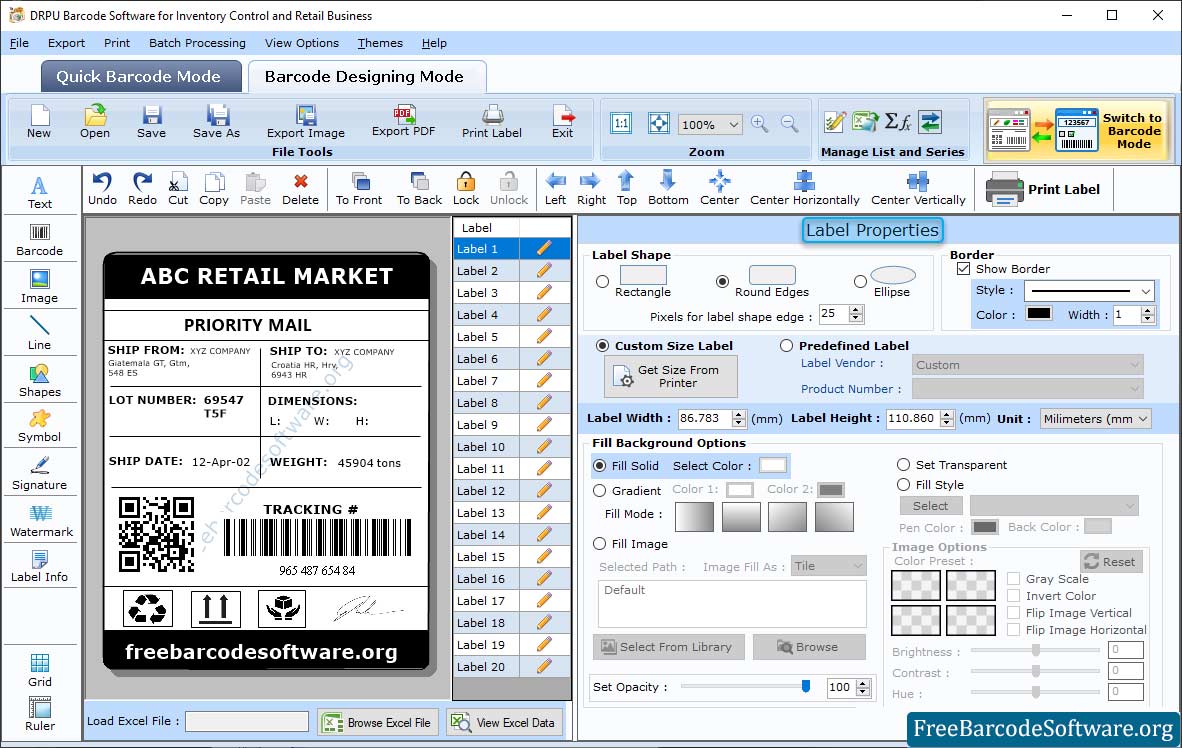The width and height of the screenshot is (1182, 748).
Task: Click the Save As icon
Action: click(216, 121)
